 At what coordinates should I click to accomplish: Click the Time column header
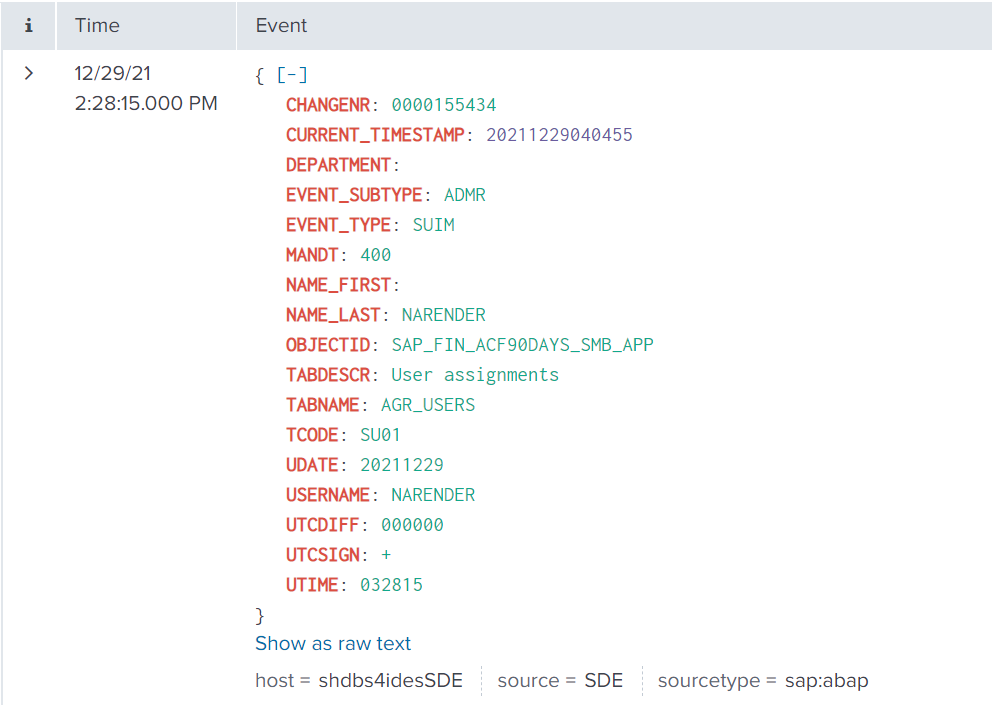click(97, 26)
